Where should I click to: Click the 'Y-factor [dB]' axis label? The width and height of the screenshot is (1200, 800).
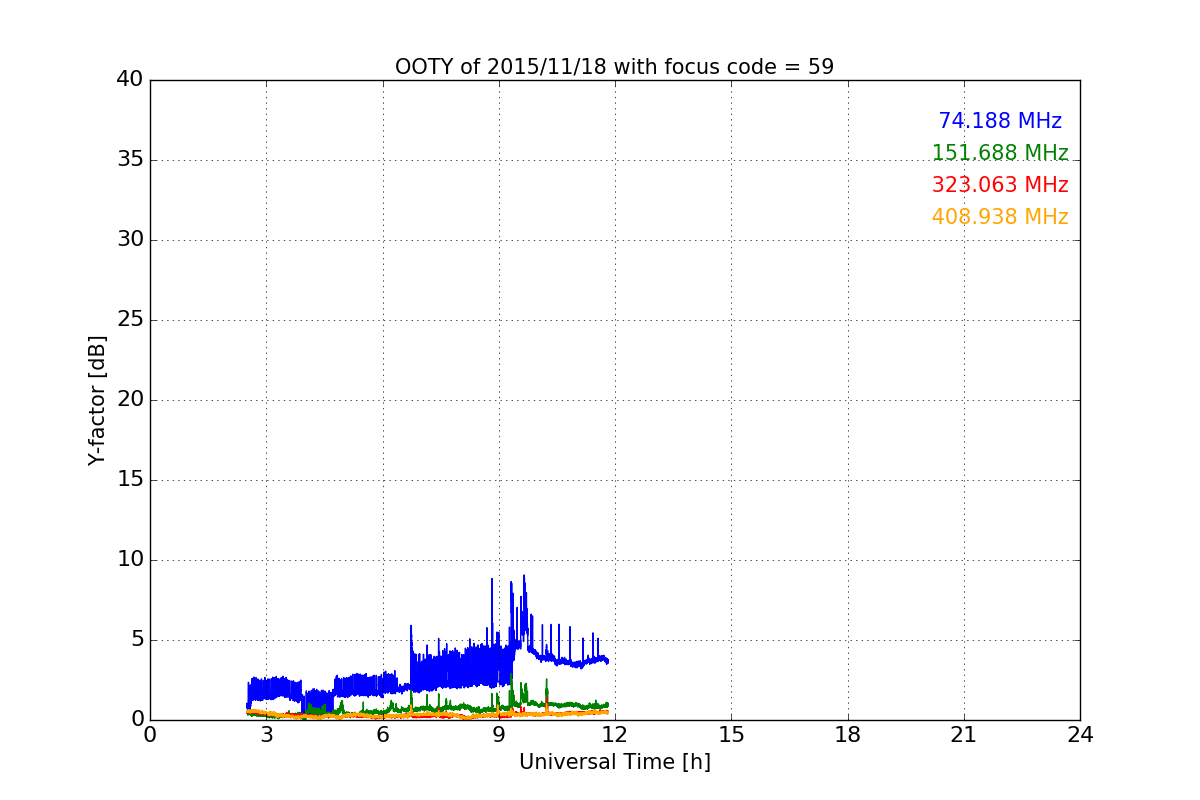(x=97, y=400)
